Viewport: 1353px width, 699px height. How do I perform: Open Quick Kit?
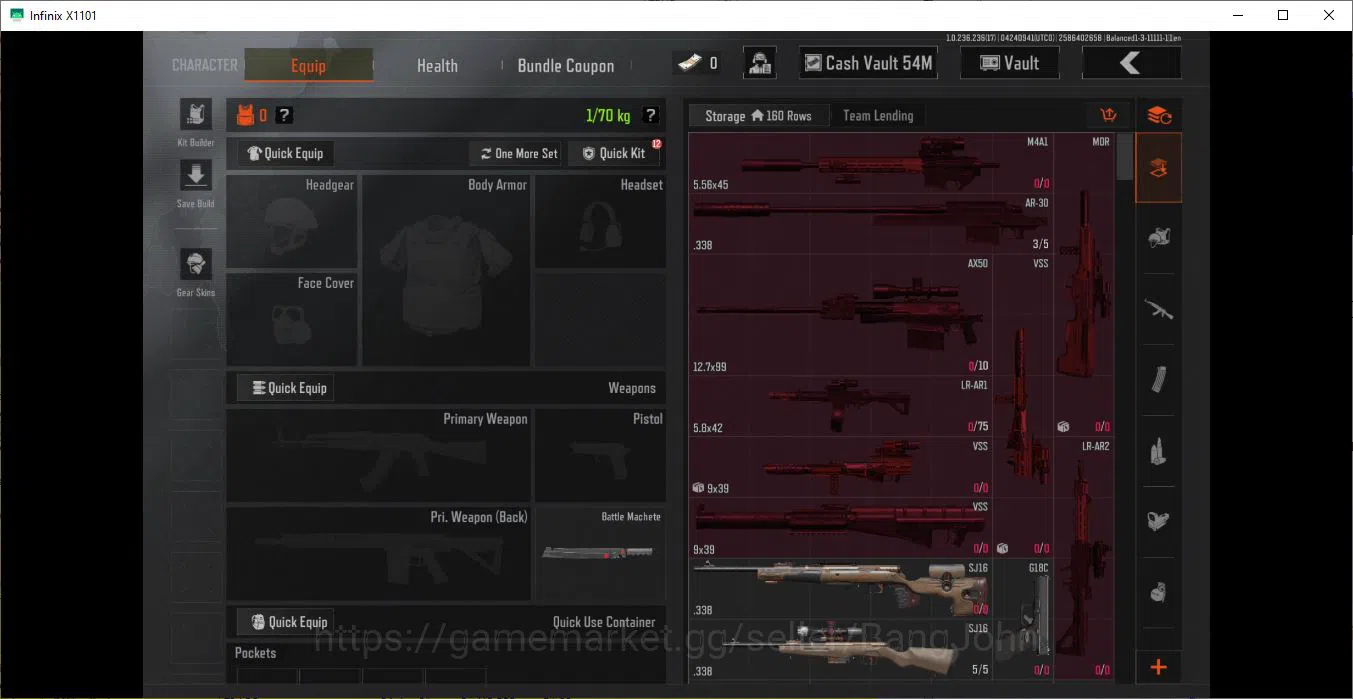pos(613,153)
